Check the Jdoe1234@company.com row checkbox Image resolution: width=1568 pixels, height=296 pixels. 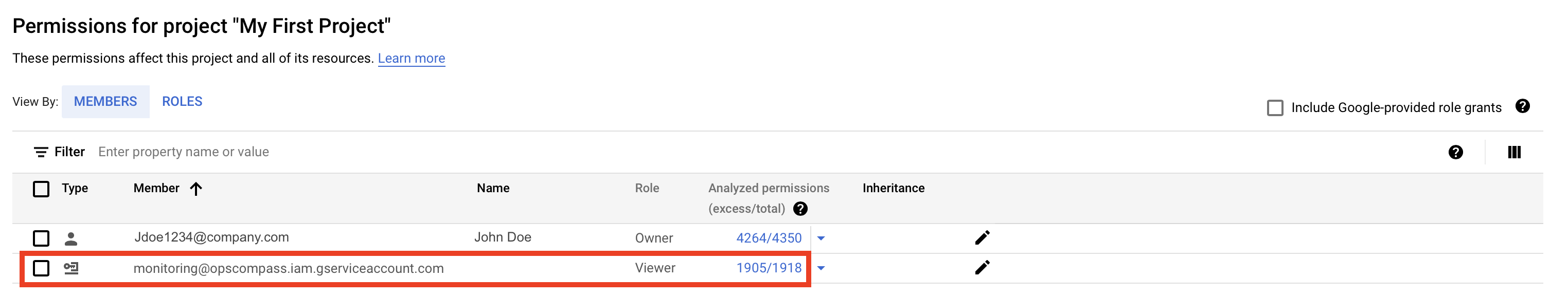point(41,238)
